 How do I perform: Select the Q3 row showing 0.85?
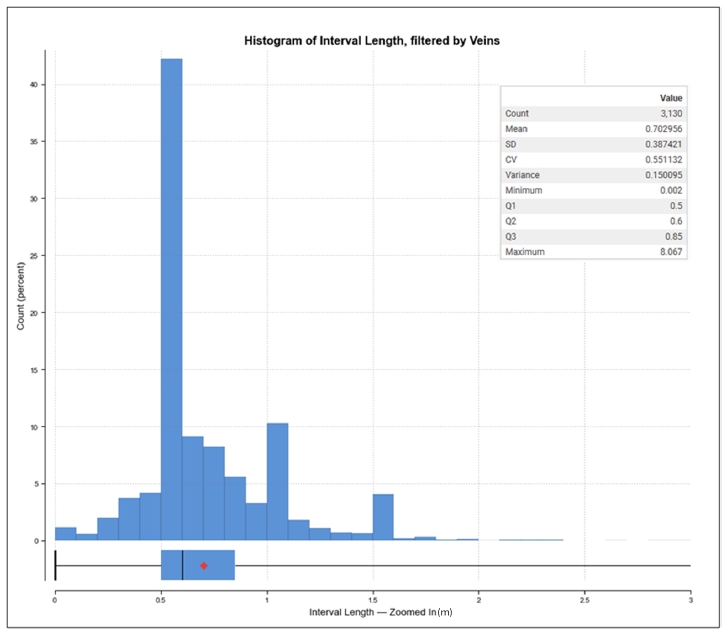[x=594, y=237]
